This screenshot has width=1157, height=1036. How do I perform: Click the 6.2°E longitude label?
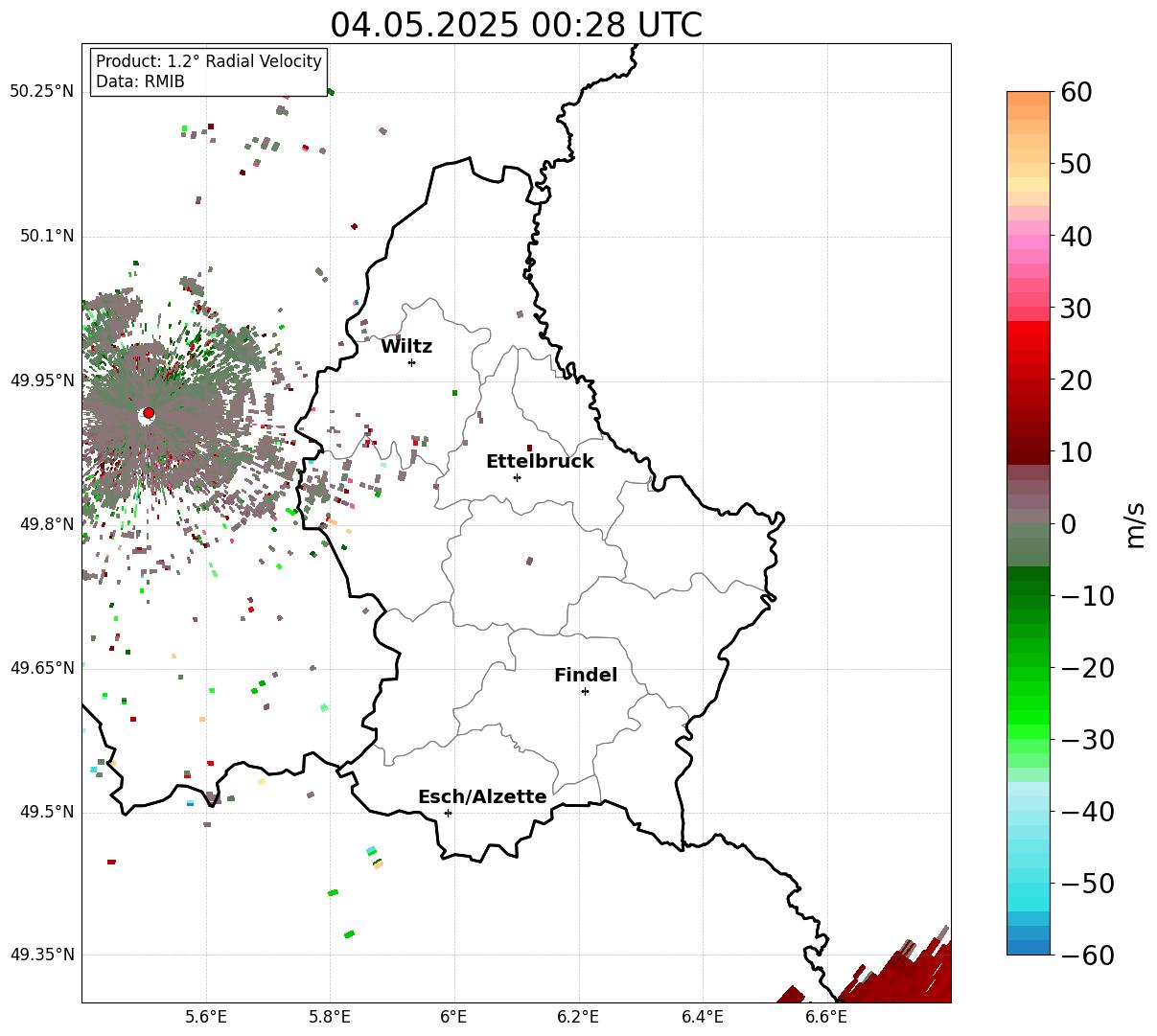[x=578, y=1016]
